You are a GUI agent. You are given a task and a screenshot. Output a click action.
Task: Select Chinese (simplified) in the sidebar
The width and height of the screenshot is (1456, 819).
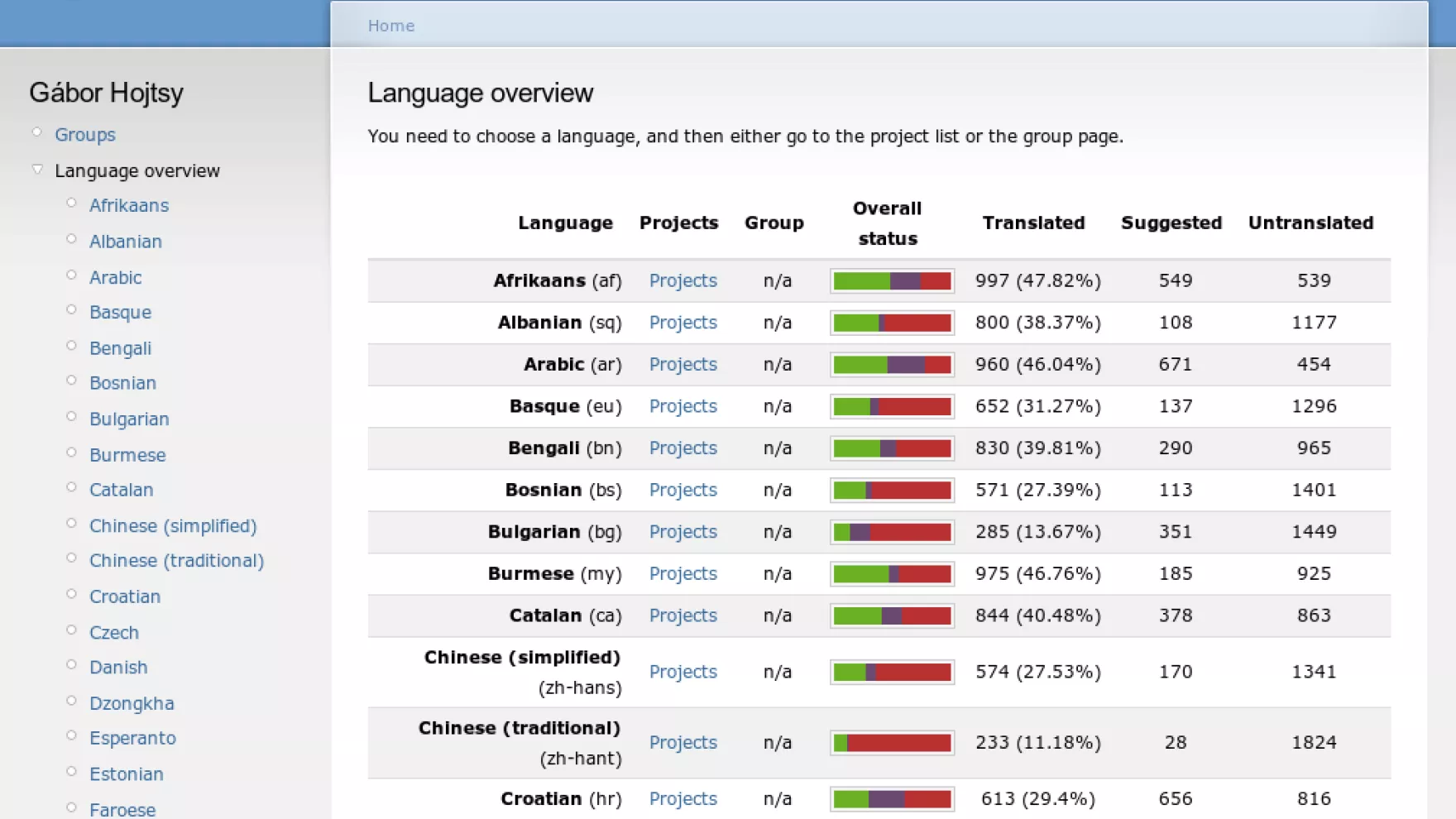coord(174,526)
